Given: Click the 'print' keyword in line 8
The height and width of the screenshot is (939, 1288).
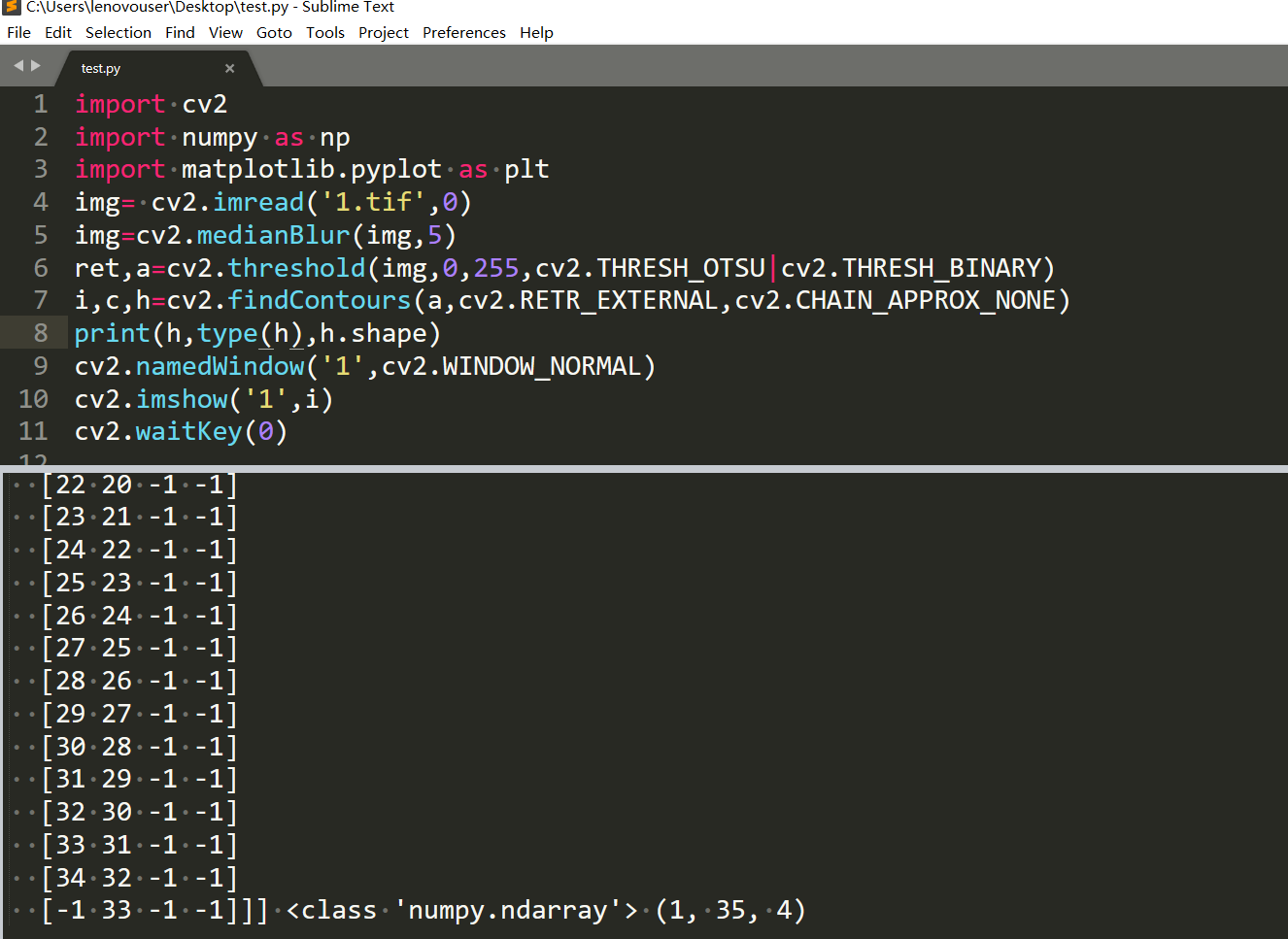Looking at the screenshot, I should tap(113, 333).
